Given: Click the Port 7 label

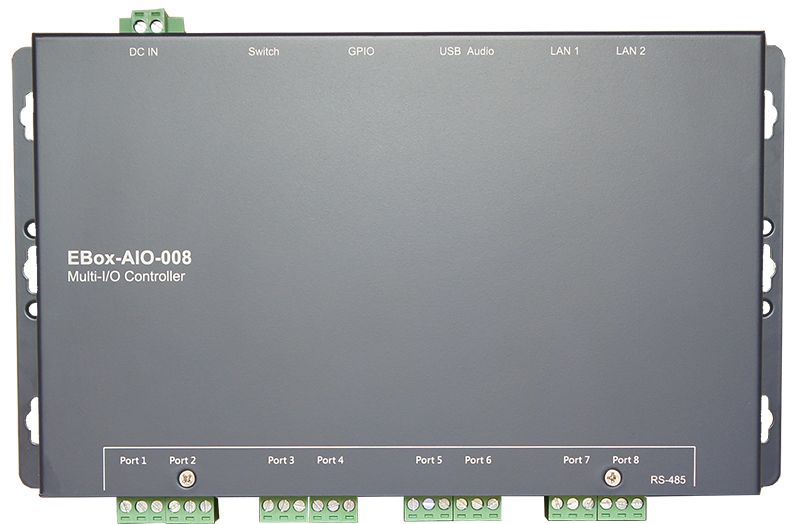Looking at the screenshot, I should click(x=577, y=460).
